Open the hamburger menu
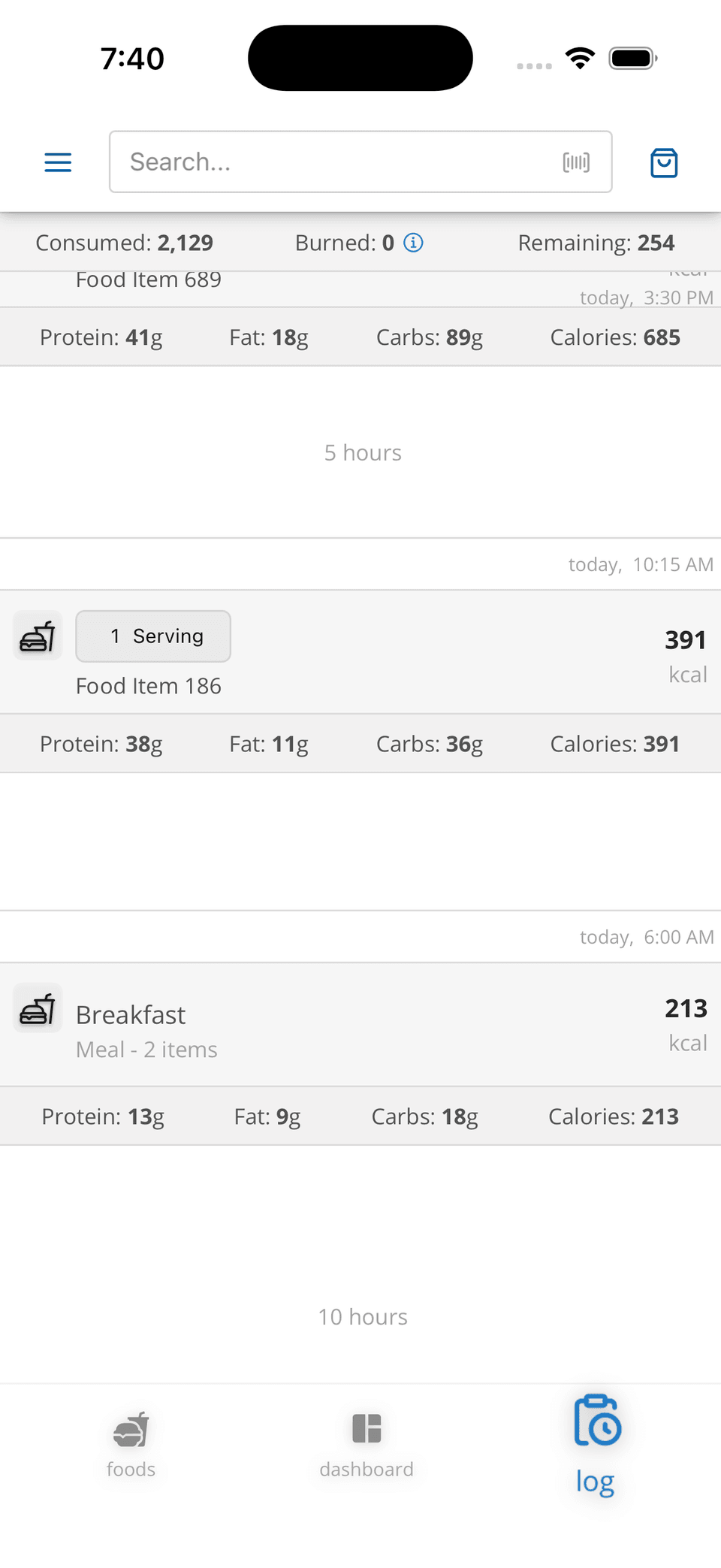The image size is (721, 1568). [58, 162]
